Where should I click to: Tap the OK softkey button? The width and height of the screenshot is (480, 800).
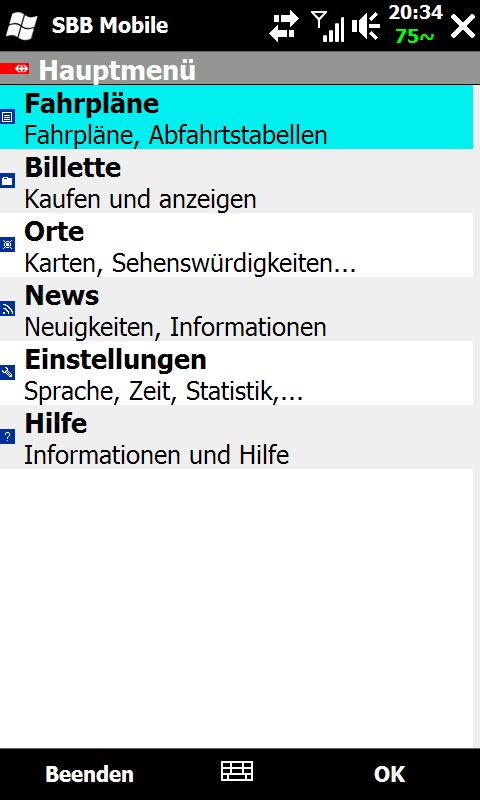point(389,774)
